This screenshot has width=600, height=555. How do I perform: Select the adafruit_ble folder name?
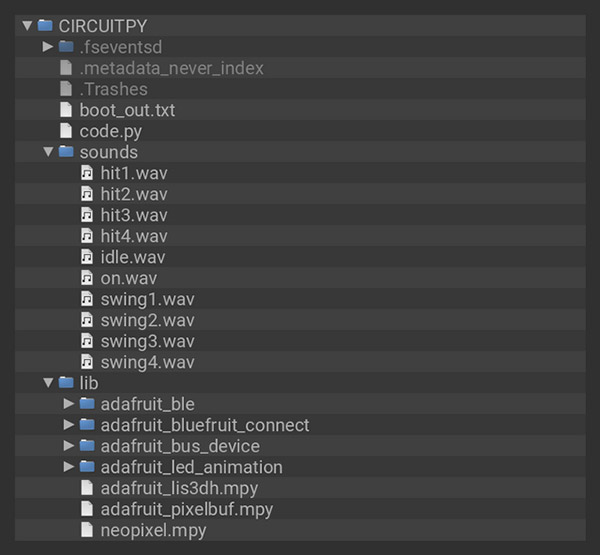pos(148,404)
